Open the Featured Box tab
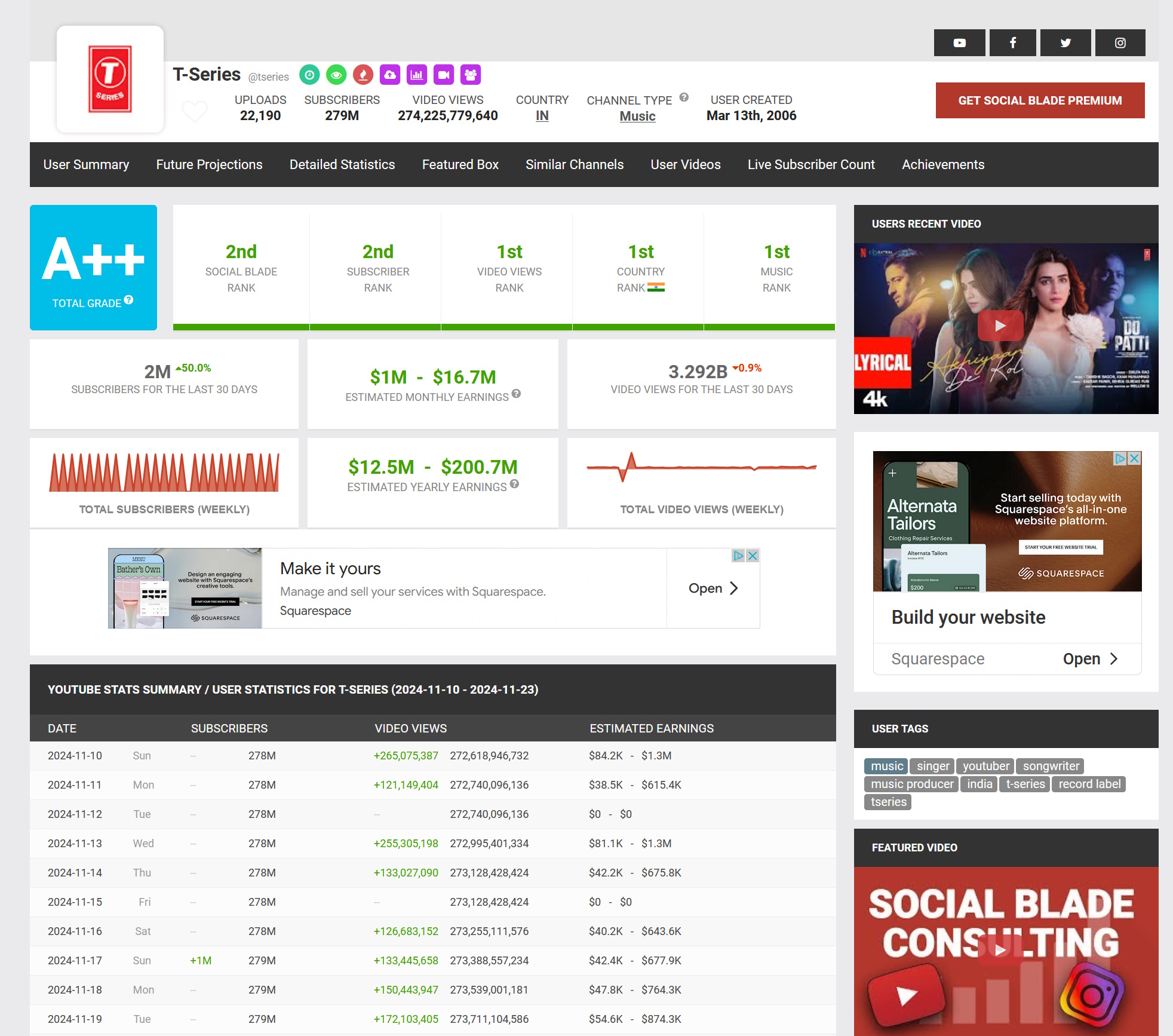Image resolution: width=1173 pixels, height=1036 pixels. (460, 164)
